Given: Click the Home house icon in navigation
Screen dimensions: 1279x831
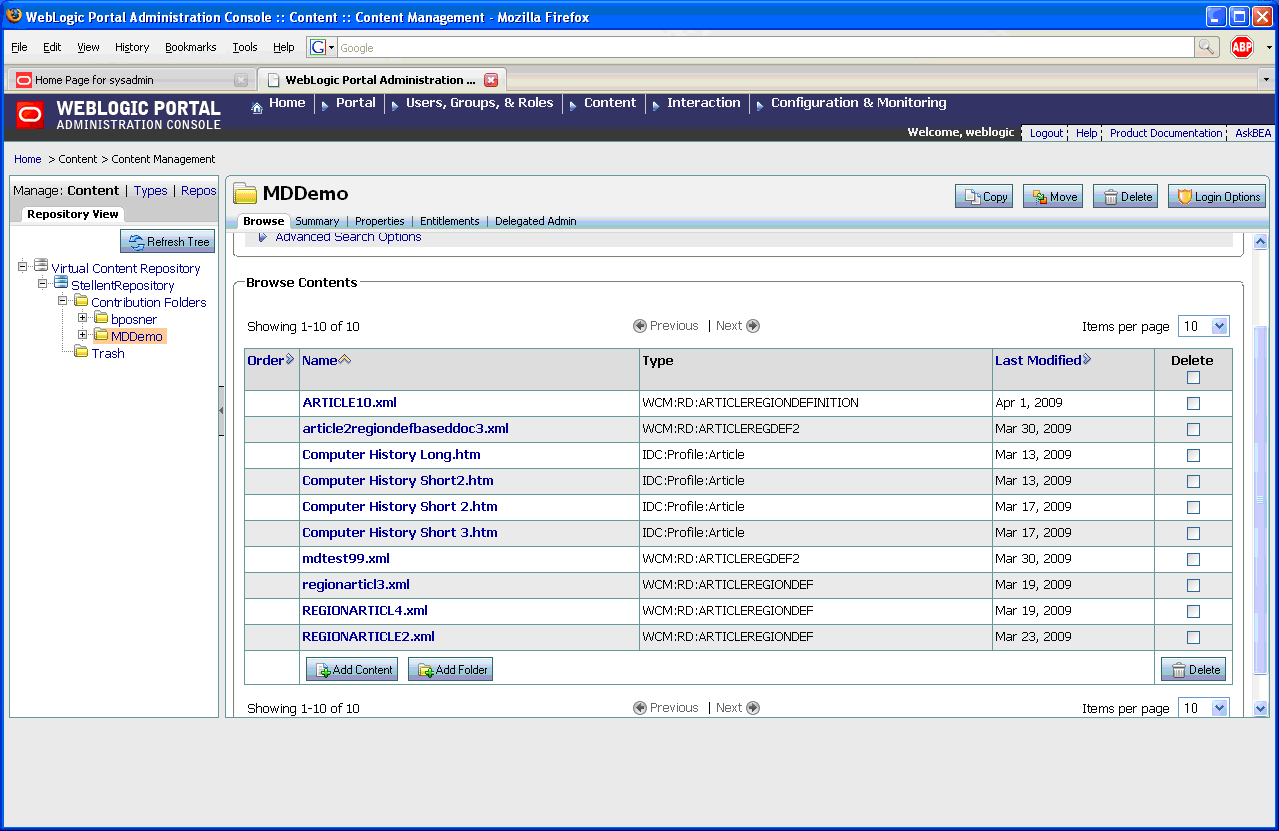Looking at the screenshot, I should (x=257, y=107).
